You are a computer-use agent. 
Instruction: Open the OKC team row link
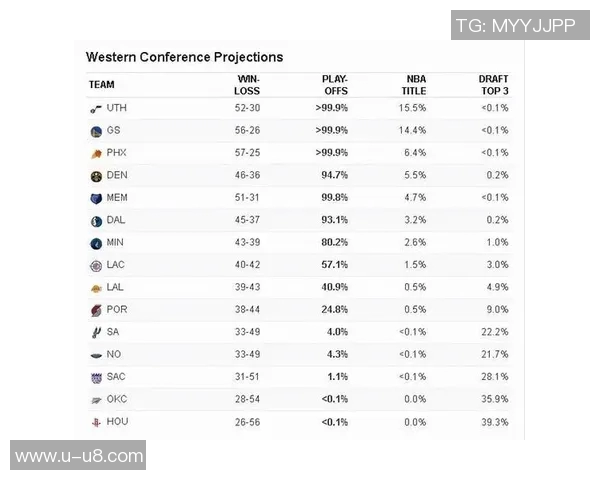[117, 400]
